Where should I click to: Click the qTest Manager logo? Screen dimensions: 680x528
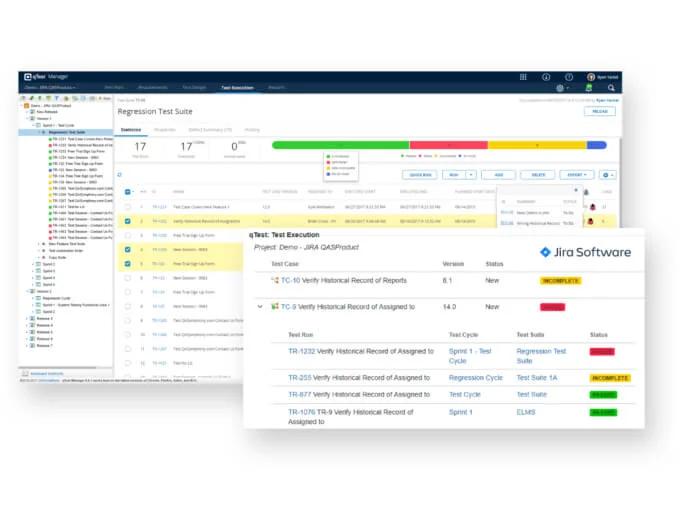pyautogui.click(x=46, y=77)
